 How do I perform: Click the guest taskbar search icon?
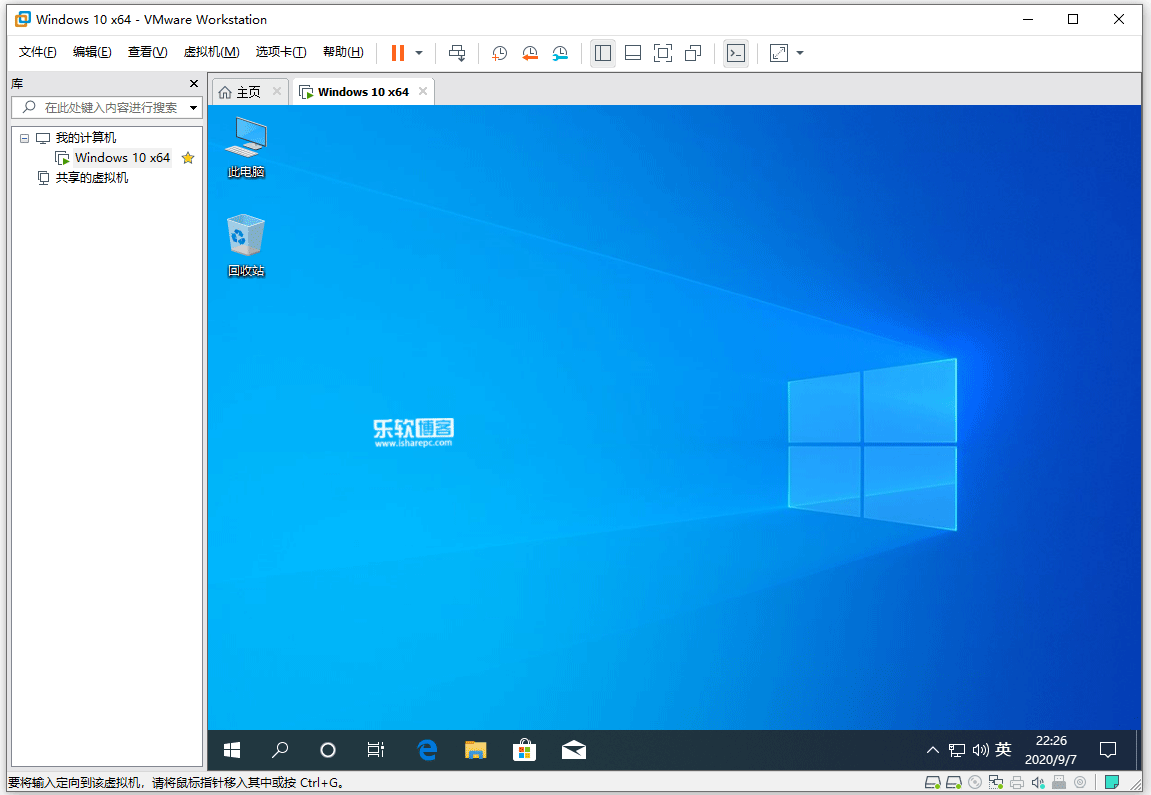click(x=280, y=749)
